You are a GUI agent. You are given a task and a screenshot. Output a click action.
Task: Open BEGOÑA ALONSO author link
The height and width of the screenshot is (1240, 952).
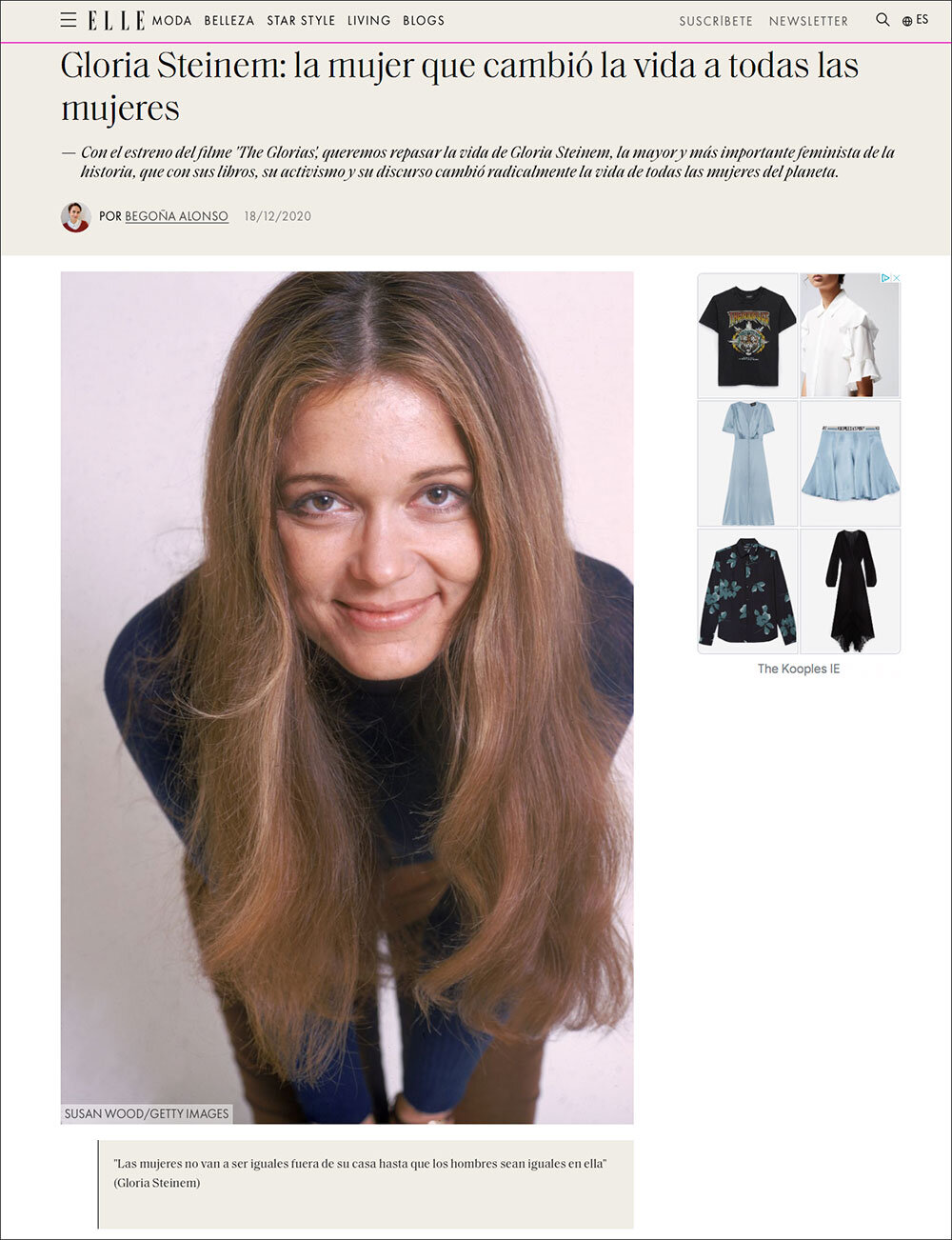pyautogui.click(x=177, y=216)
